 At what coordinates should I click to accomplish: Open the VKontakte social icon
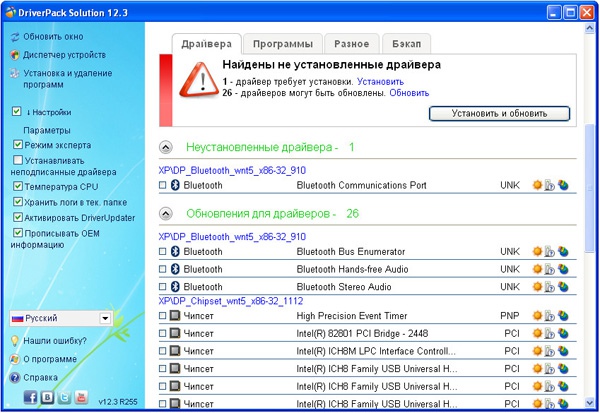pyautogui.click(x=47, y=398)
